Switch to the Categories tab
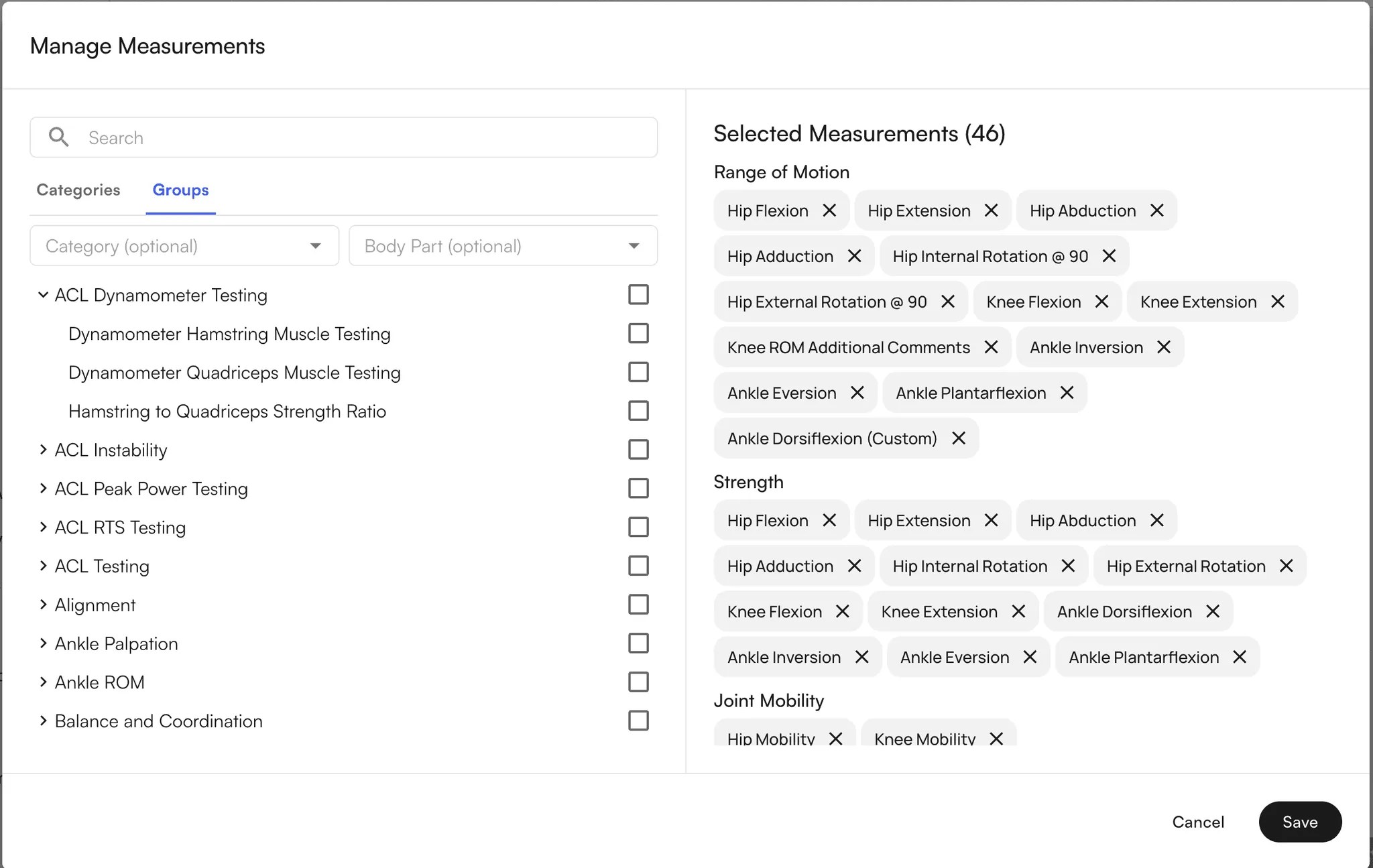1373x868 pixels. (x=78, y=190)
